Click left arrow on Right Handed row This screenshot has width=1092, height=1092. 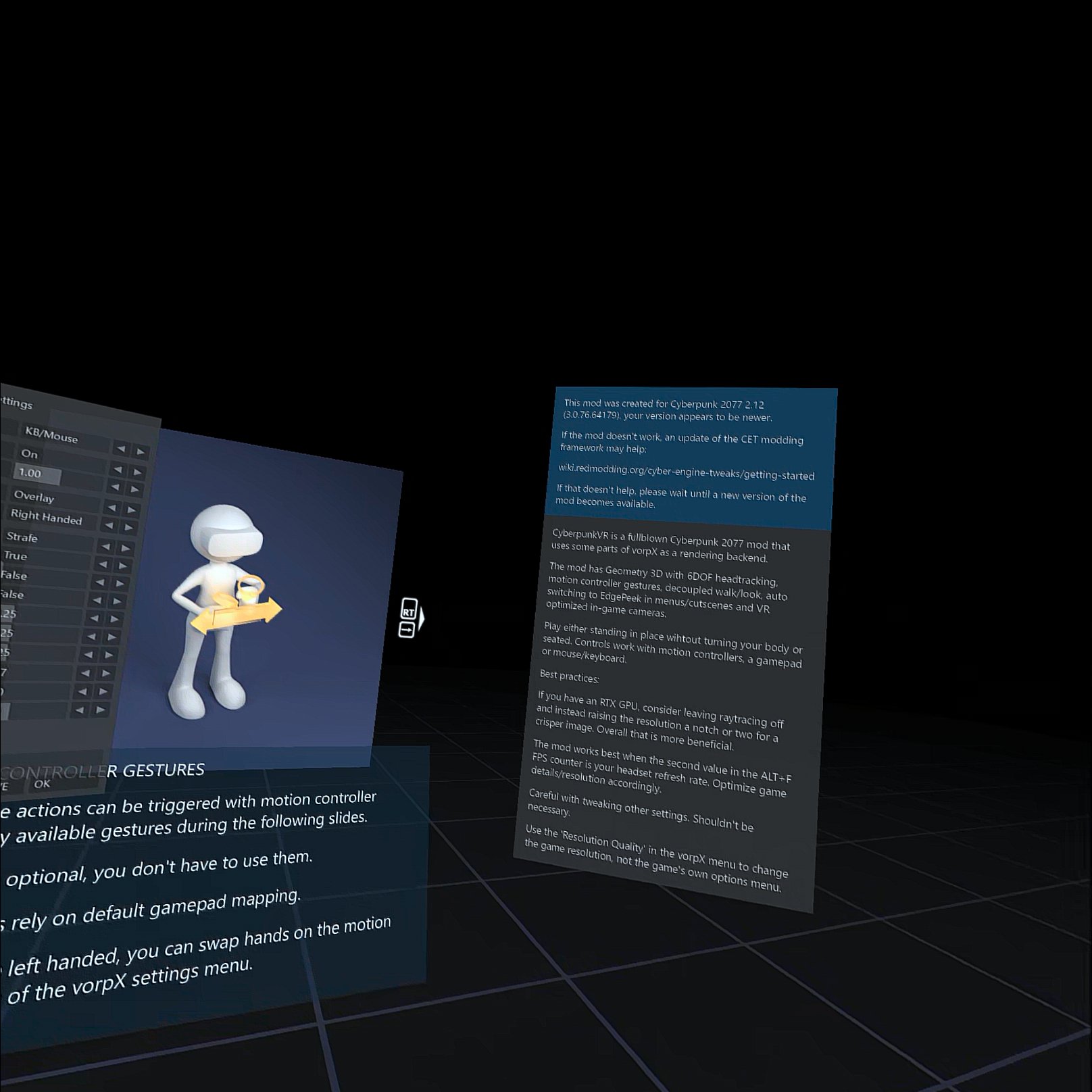click(x=109, y=525)
